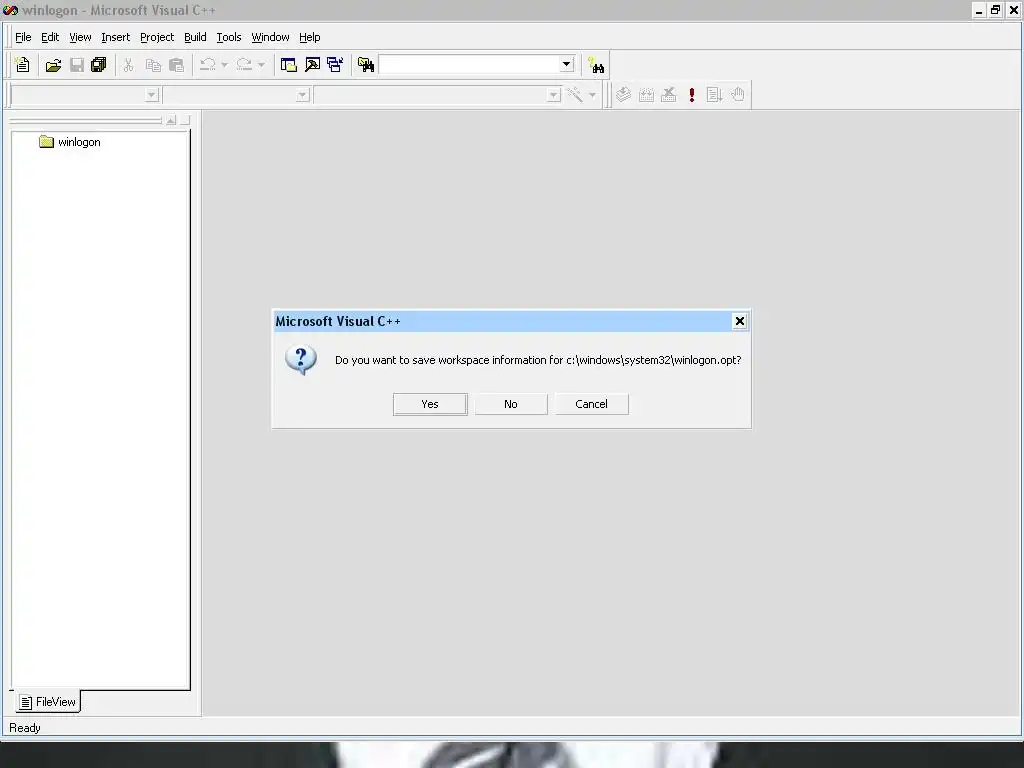
Task: Click the workspace pane hide button
Action: click(x=185, y=120)
